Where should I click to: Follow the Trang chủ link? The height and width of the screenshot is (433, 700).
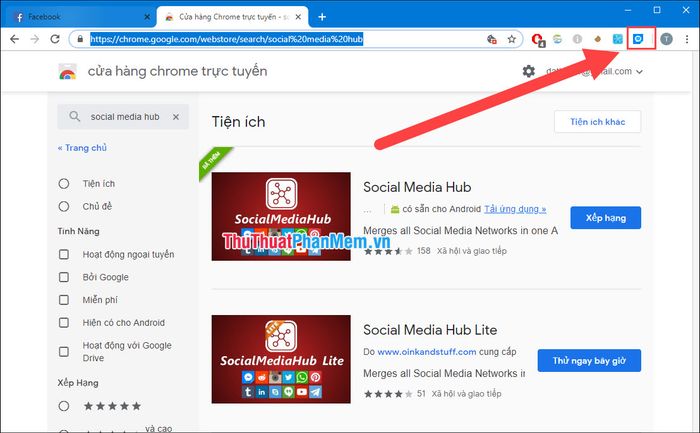pos(82,148)
